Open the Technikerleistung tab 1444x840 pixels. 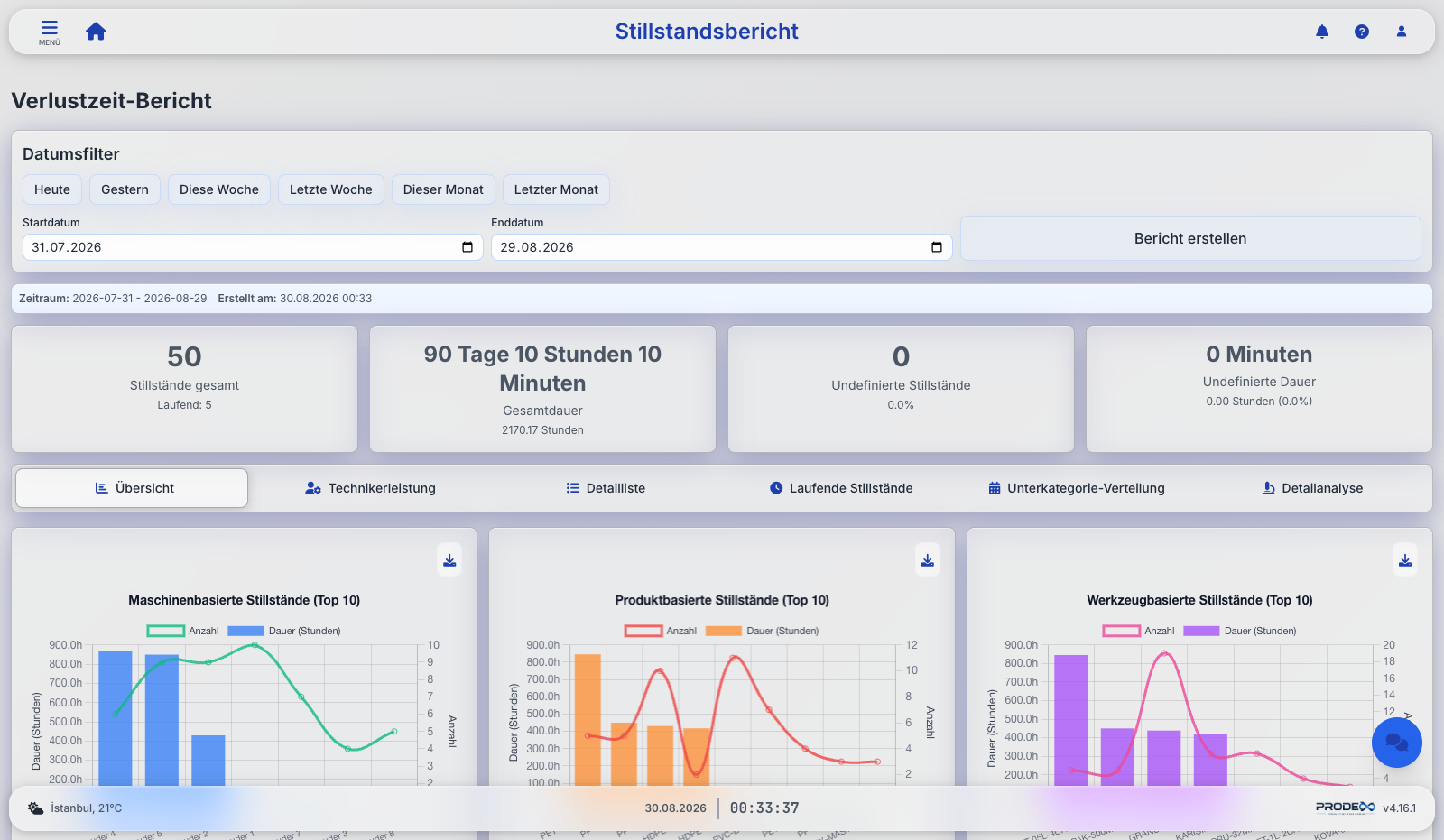[370, 488]
